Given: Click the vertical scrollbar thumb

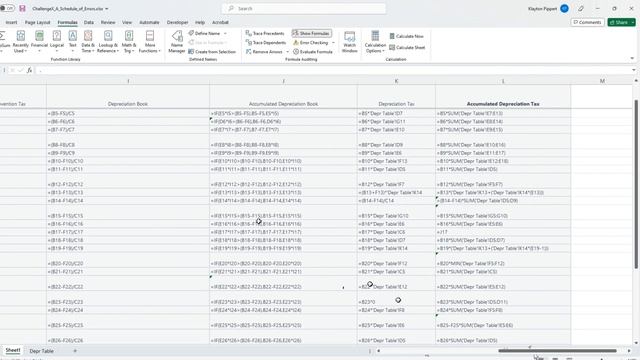Looking at the screenshot, I should tap(636, 184).
